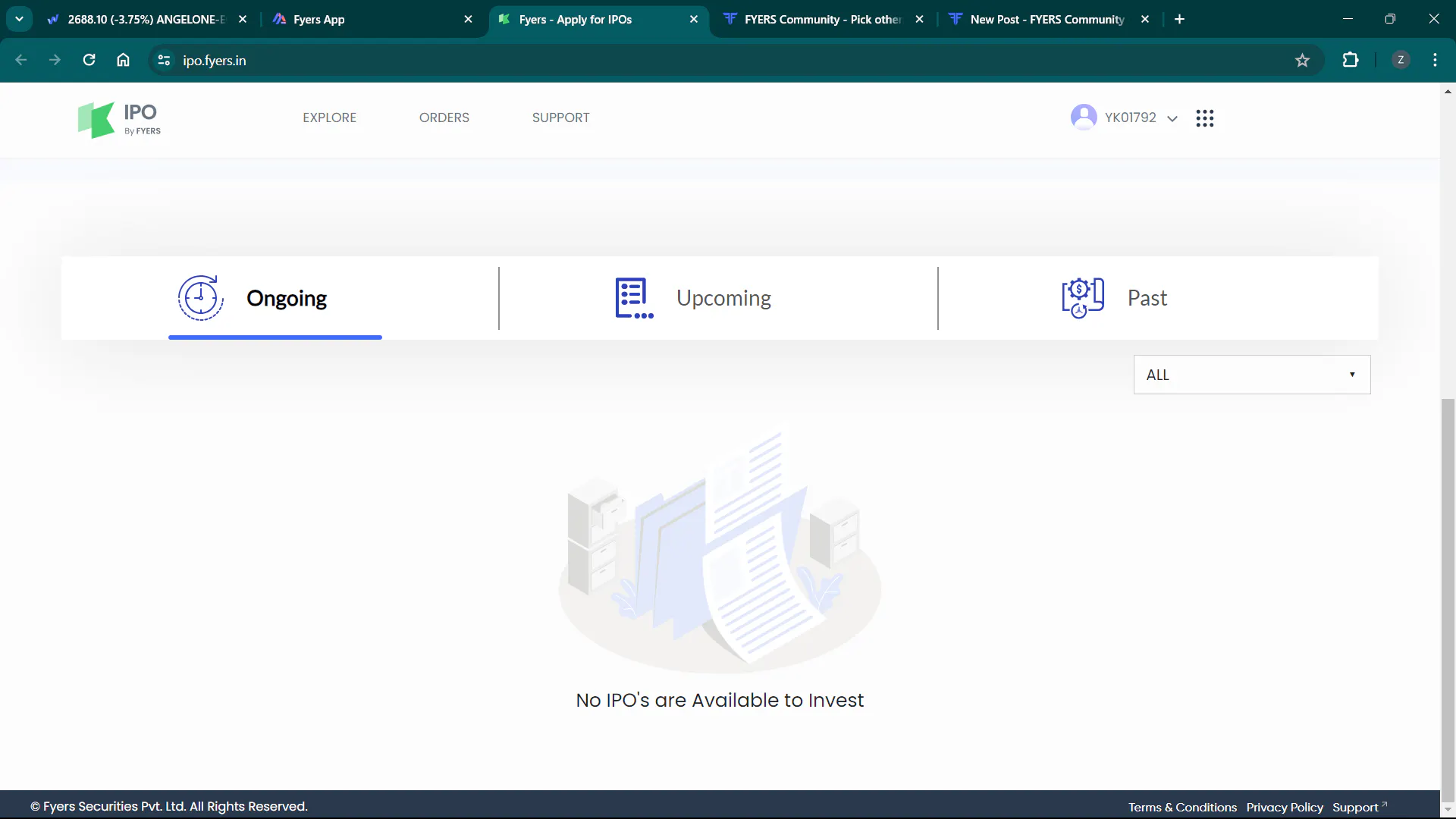
Task: Switch to the Upcoming tab
Action: coord(718,298)
